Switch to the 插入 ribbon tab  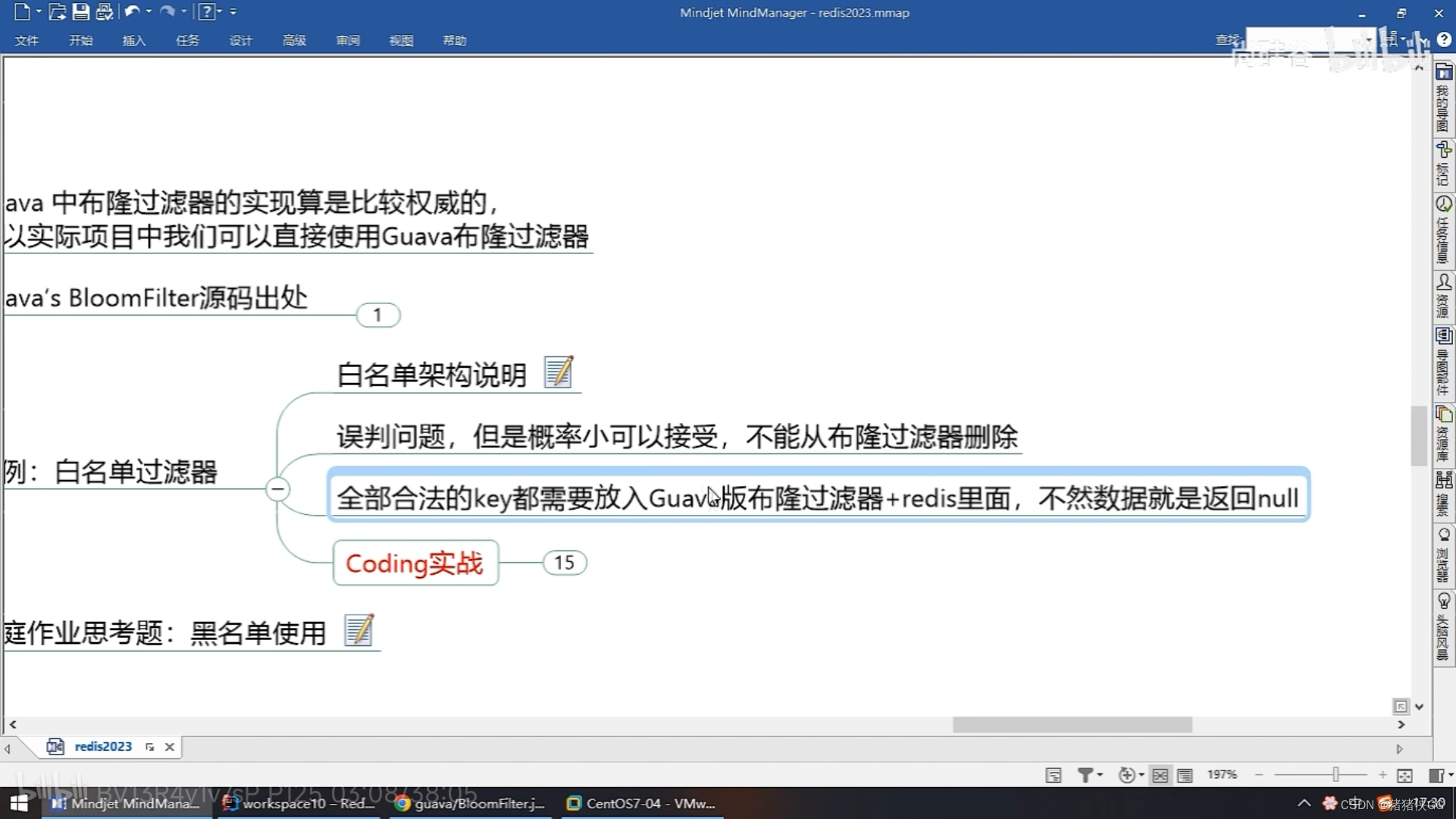134,40
